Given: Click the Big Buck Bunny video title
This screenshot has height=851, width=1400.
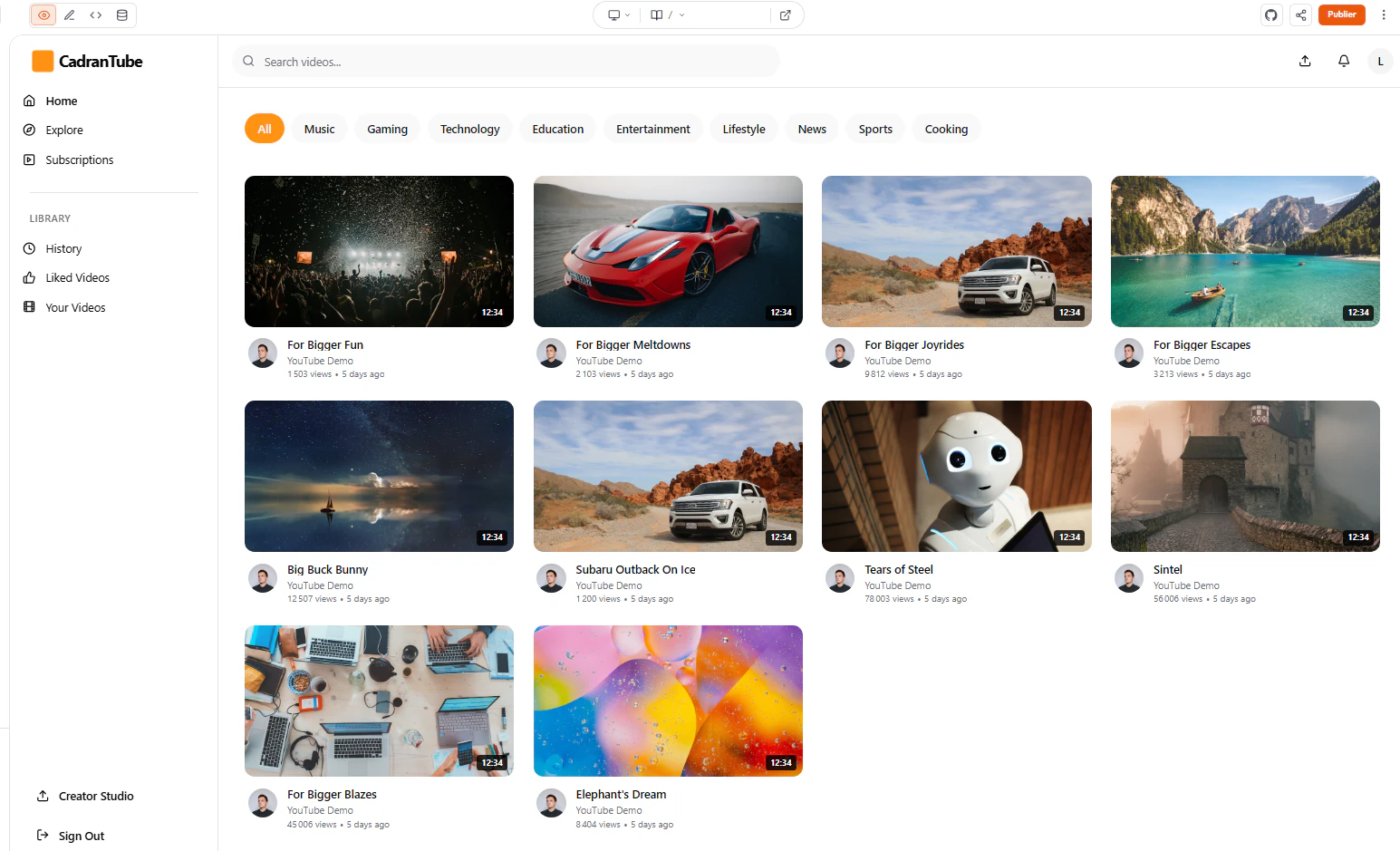Looking at the screenshot, I should (327, 570).
